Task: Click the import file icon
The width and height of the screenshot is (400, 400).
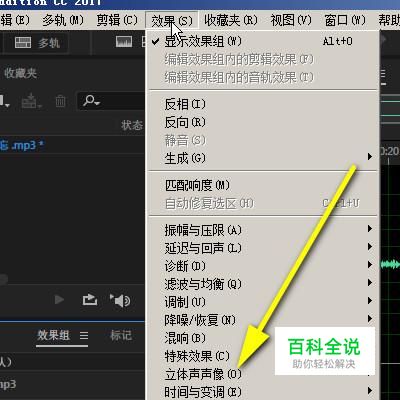Action: coord(31,101)
